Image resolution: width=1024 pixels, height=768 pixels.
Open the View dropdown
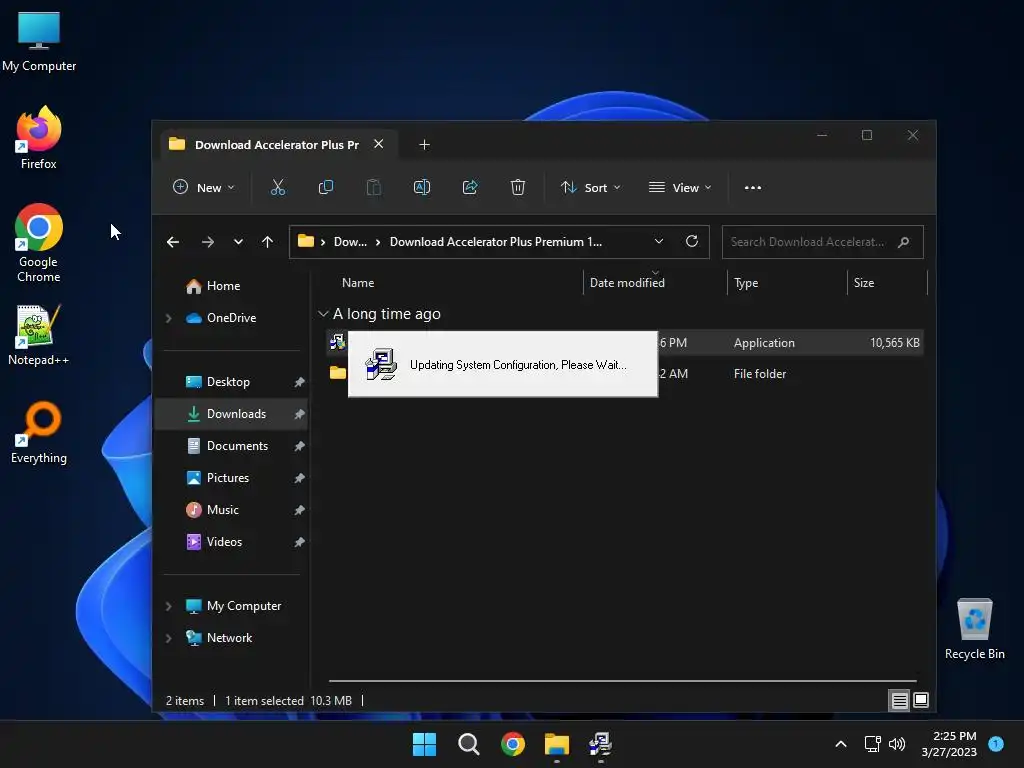click(680, 187)
